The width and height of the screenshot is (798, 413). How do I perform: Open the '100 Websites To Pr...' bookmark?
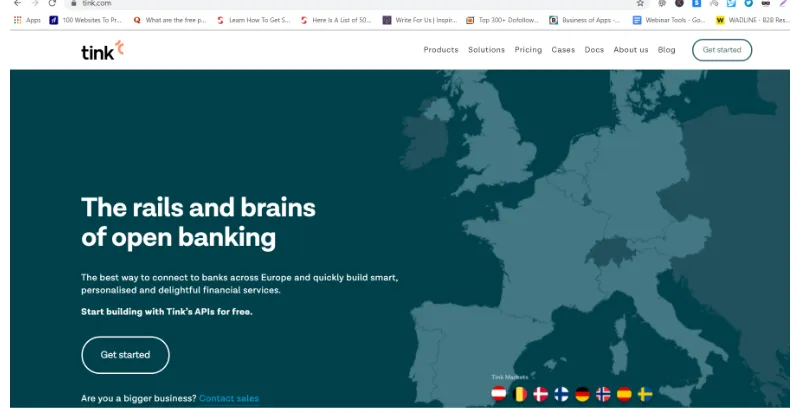pos(86,20)
